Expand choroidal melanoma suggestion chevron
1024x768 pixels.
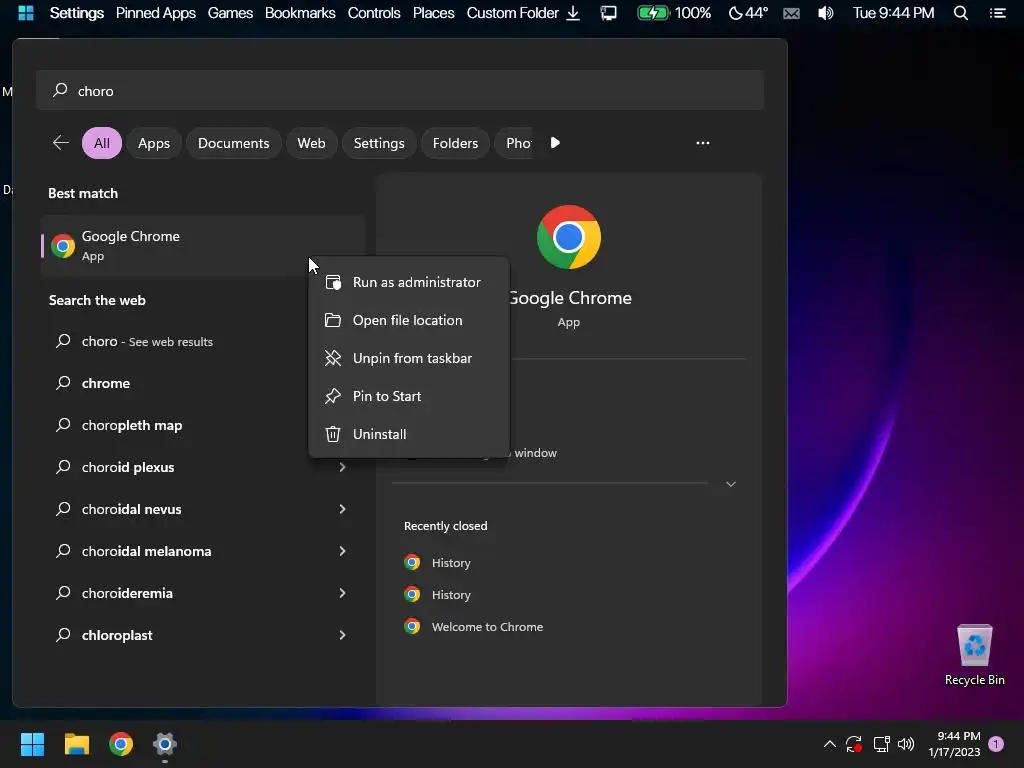[342, 551]
